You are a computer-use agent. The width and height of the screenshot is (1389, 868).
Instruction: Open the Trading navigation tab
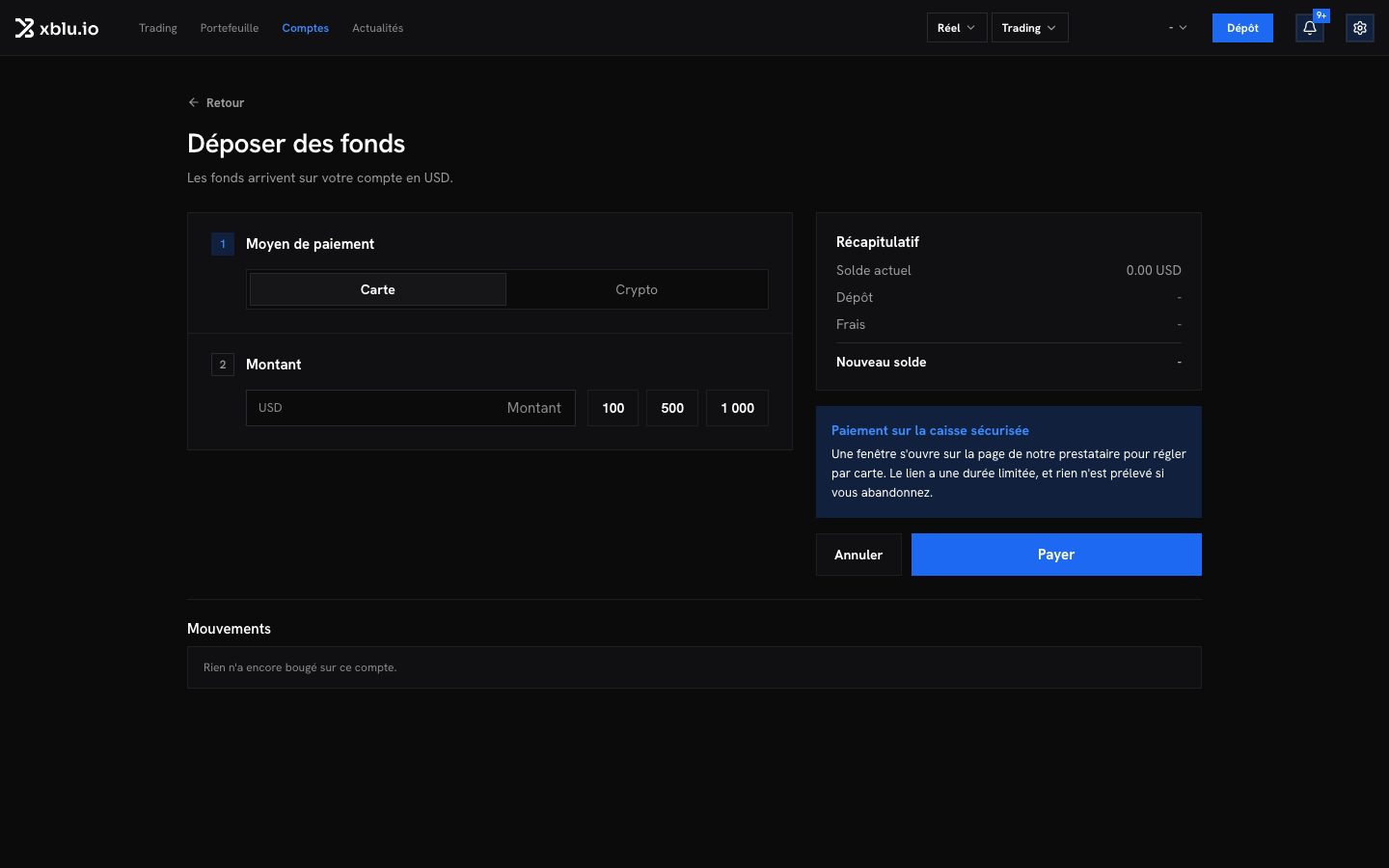click(x=158, y=28)
